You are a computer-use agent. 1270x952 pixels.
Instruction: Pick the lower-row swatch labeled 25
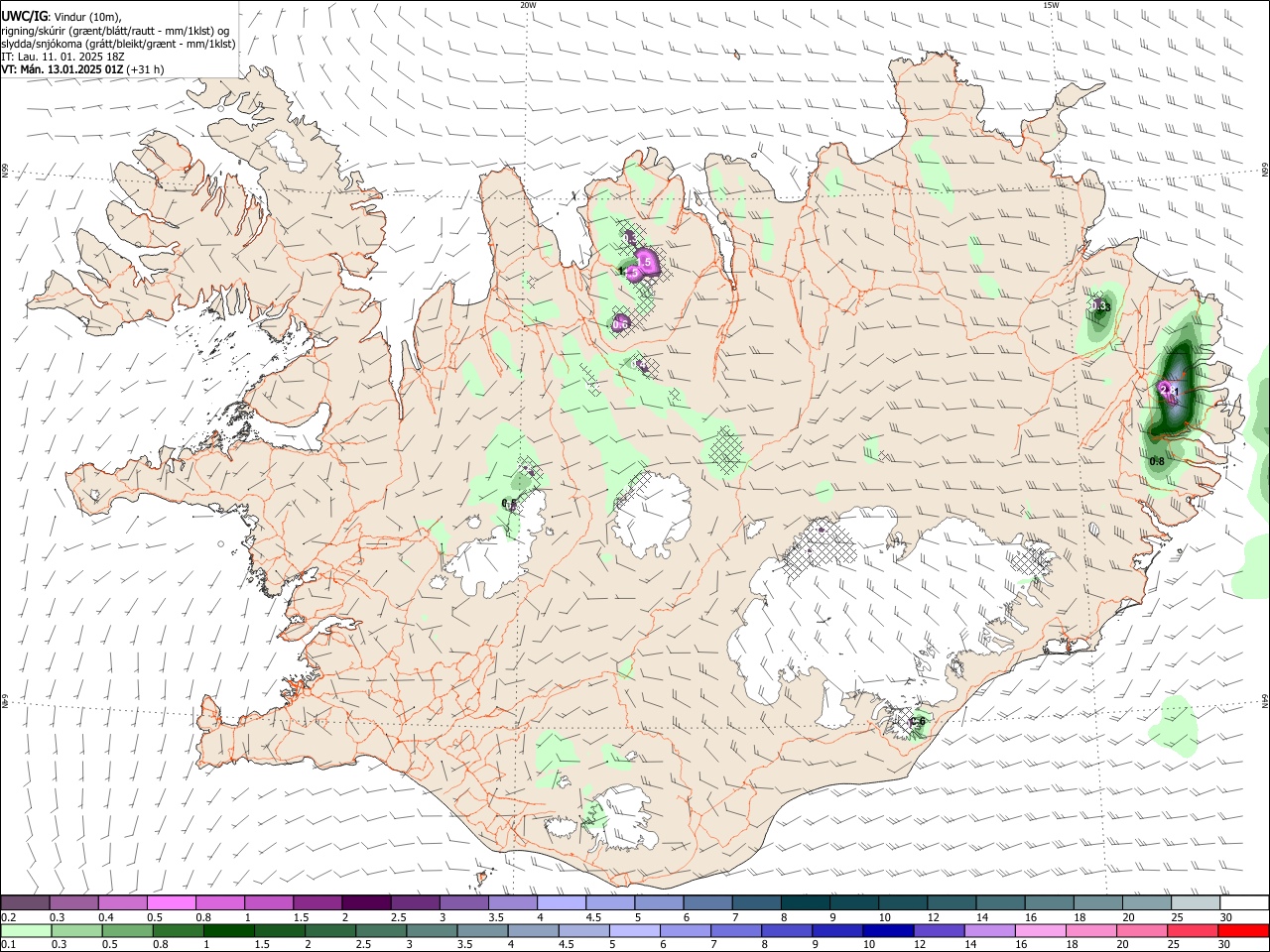(1195, 930)
